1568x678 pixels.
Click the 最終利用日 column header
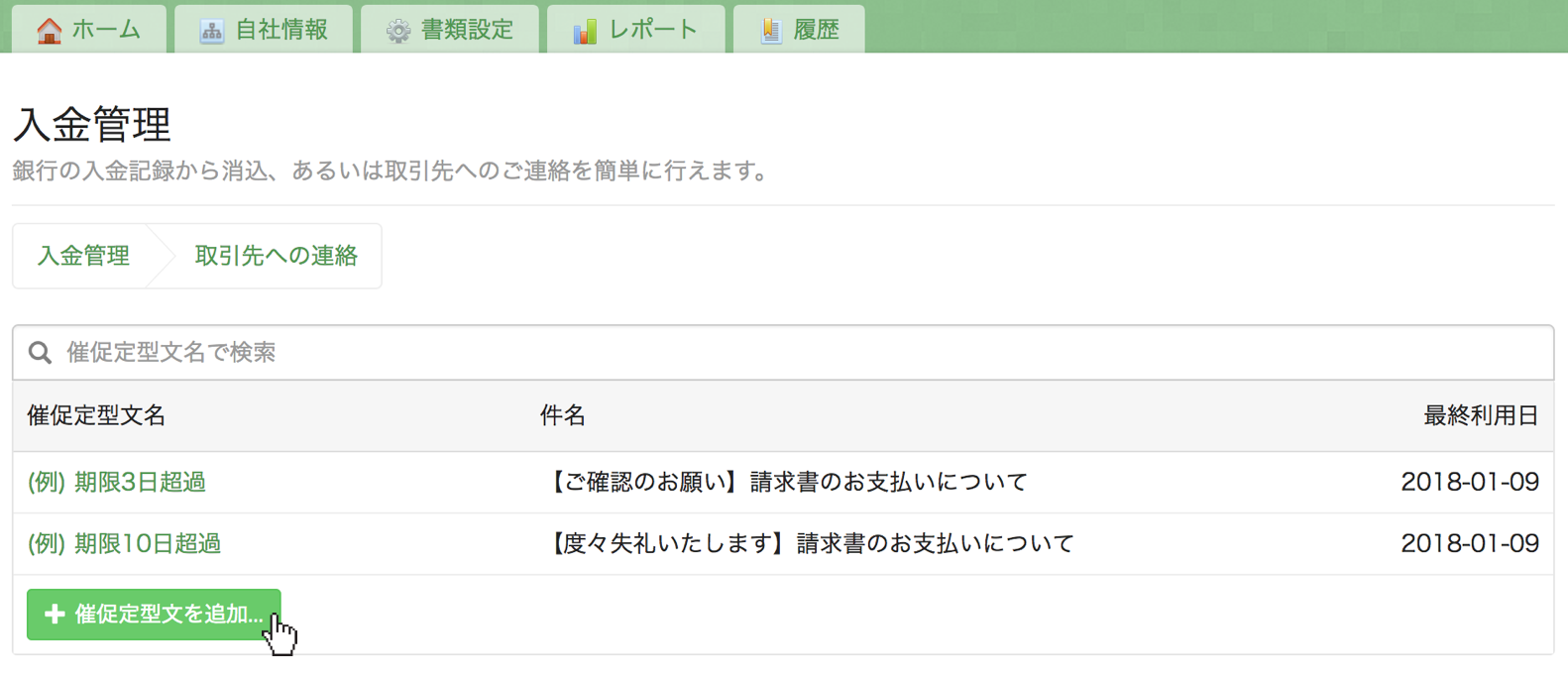pos(1481,416)
